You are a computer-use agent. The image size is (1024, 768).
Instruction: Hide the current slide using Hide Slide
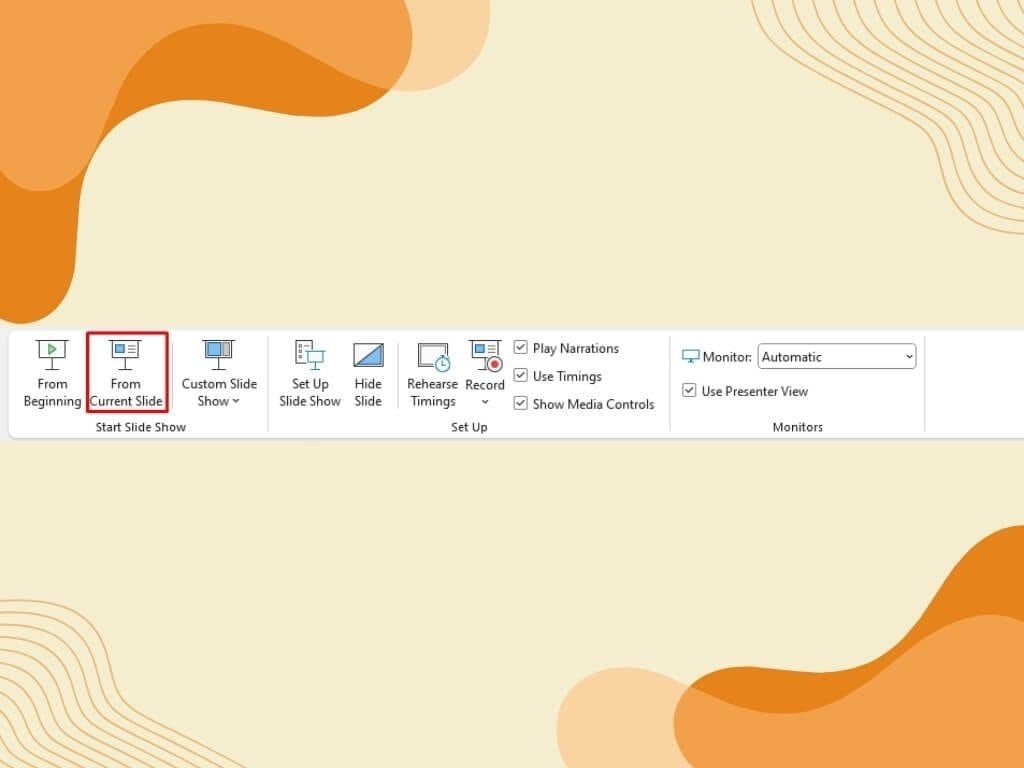click(x=367, y=372)
